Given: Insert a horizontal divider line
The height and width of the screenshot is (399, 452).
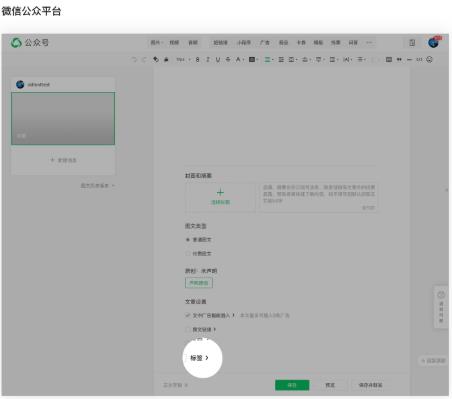Looking at the screenshot, I should 409,60.
